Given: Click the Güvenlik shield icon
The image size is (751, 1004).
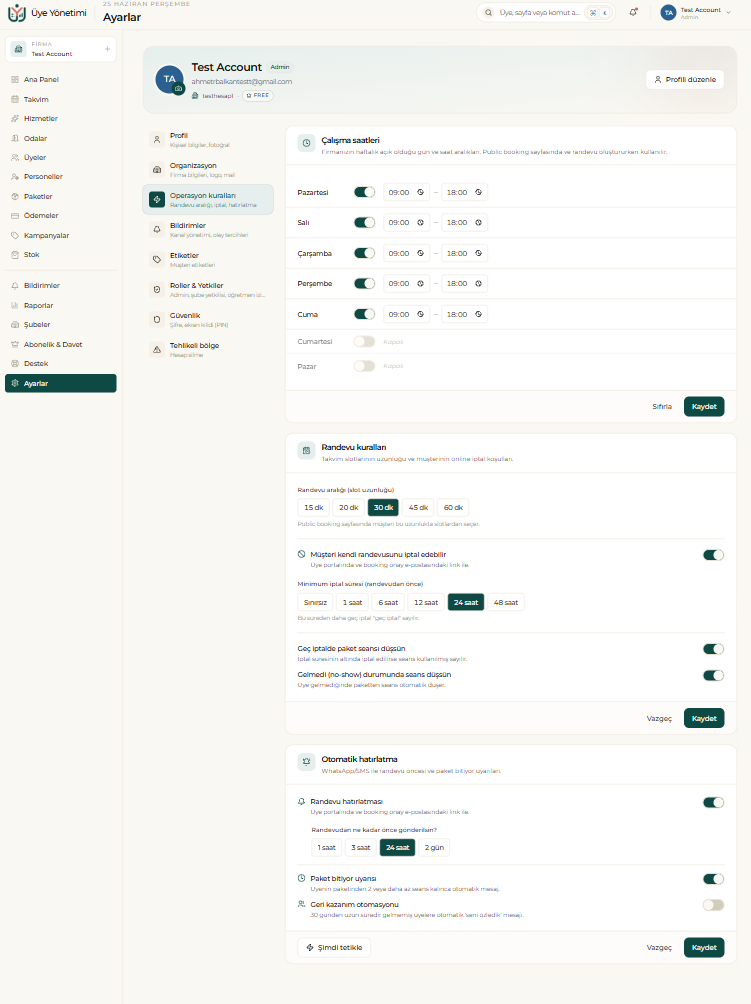Looking at the screenshot, I should click(157, 320).
